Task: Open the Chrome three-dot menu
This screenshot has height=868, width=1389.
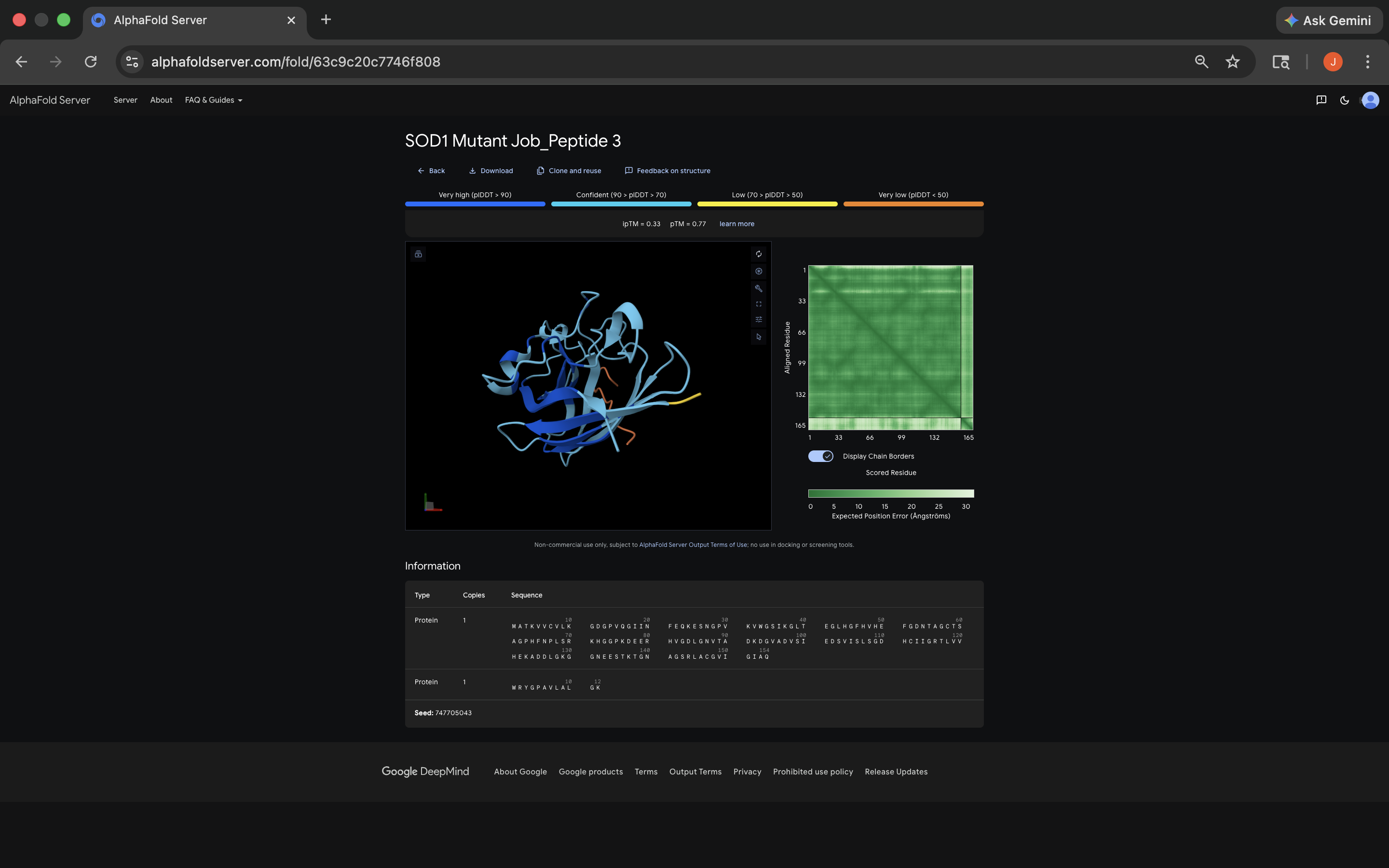Action: tap(1368, 61)
